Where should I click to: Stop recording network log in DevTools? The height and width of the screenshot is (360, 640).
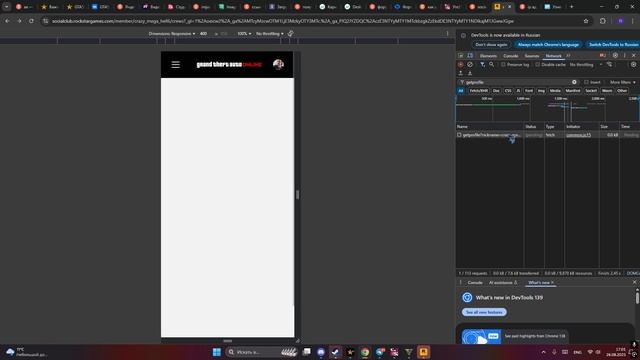tap(461, 64)
